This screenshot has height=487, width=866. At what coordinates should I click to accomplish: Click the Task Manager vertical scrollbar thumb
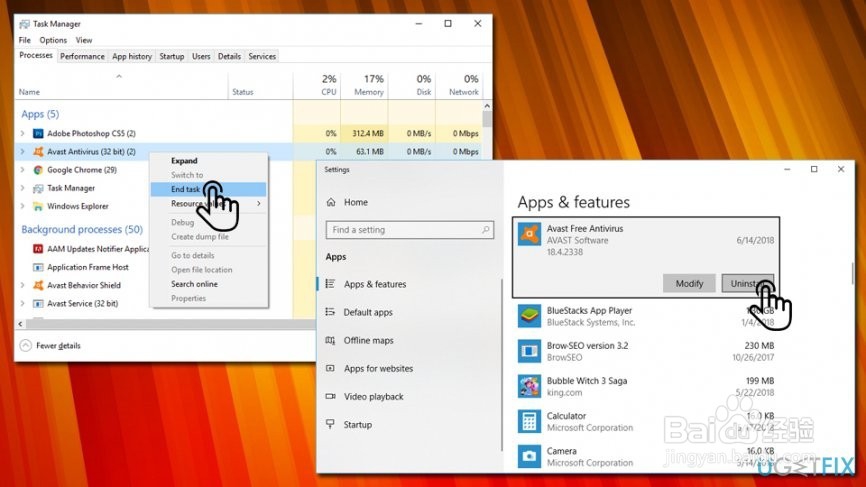[487, 119]
